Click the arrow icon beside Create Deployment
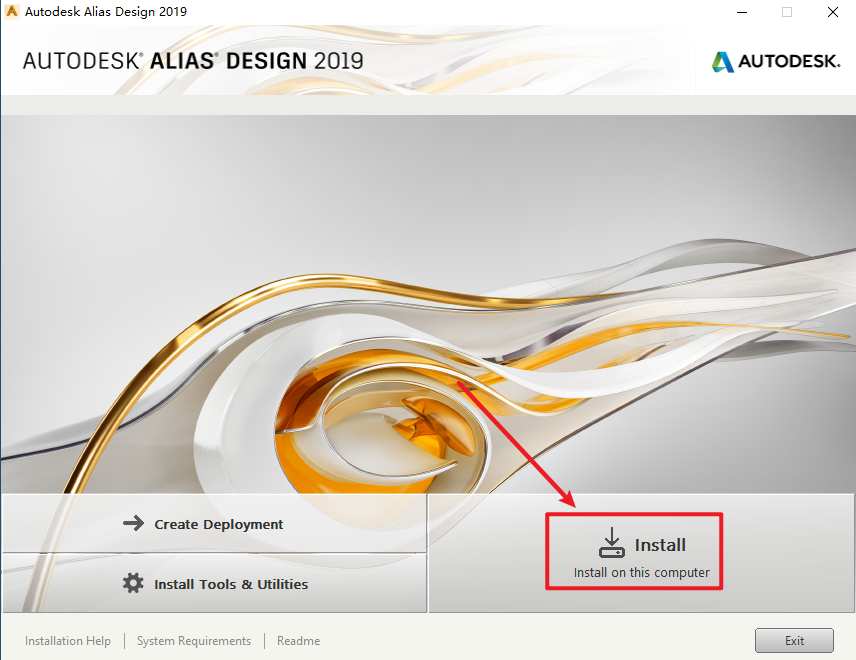The width and height of the screenshot is (856, 660). point(133,524)
